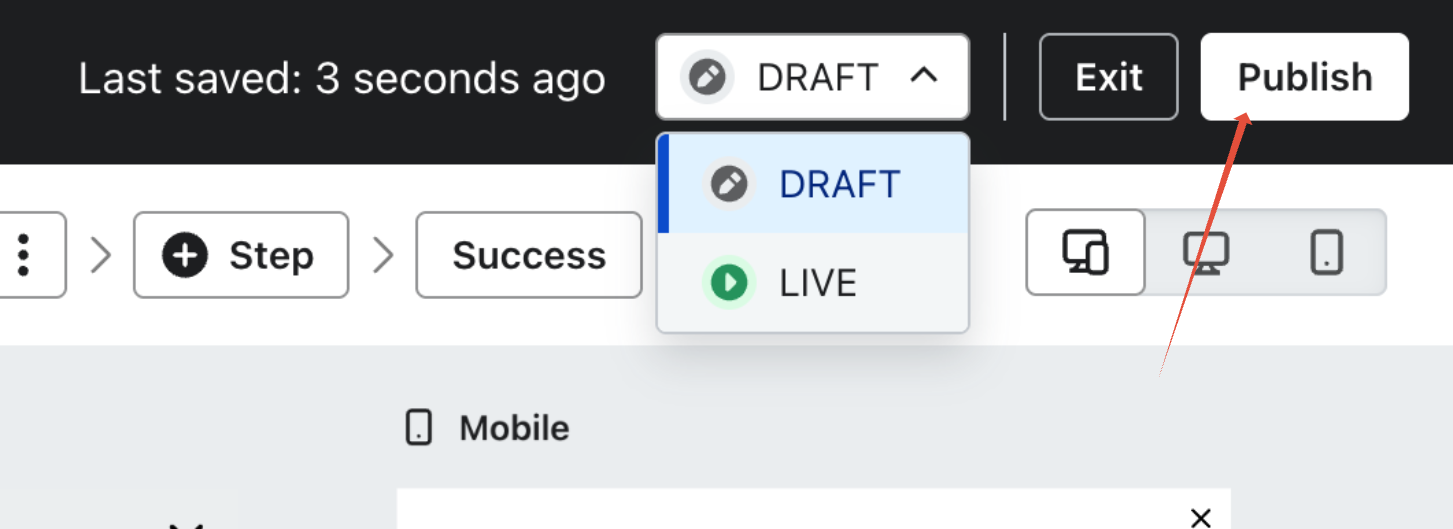Switch to combined desktop and mobile preview
Viewport: 1453px width, 529px height.
coord(1085,252)
